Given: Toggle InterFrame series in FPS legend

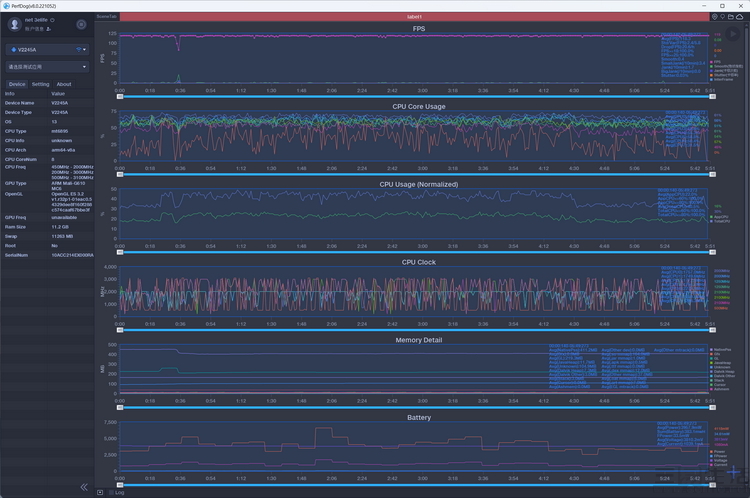Looking at the screenshot, I should (x=722, y=79).
